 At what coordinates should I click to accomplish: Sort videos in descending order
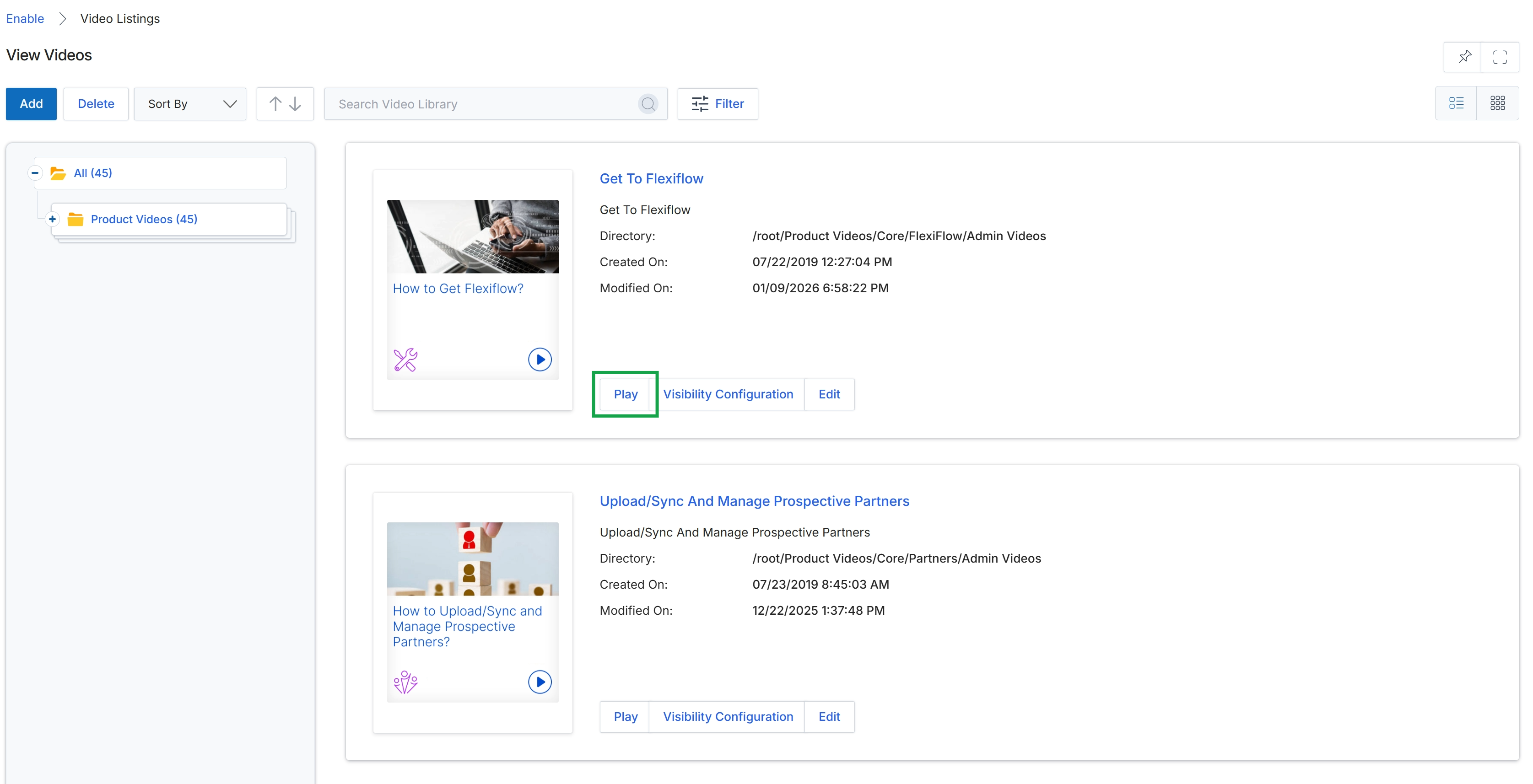(x=295, y=104)
